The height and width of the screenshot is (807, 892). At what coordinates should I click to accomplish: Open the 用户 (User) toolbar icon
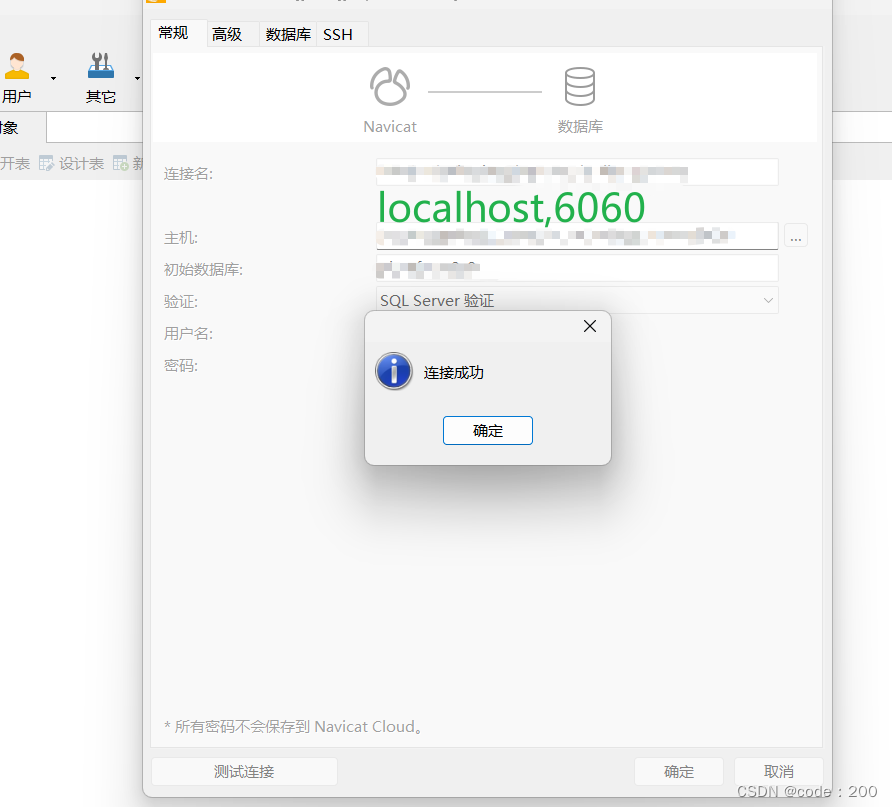click(x=17, y=66)
